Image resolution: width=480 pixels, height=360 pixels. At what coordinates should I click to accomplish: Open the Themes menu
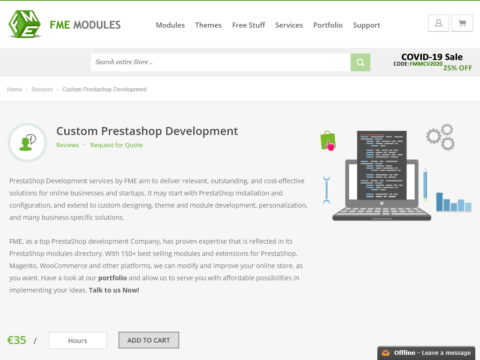tap(208, 25)
